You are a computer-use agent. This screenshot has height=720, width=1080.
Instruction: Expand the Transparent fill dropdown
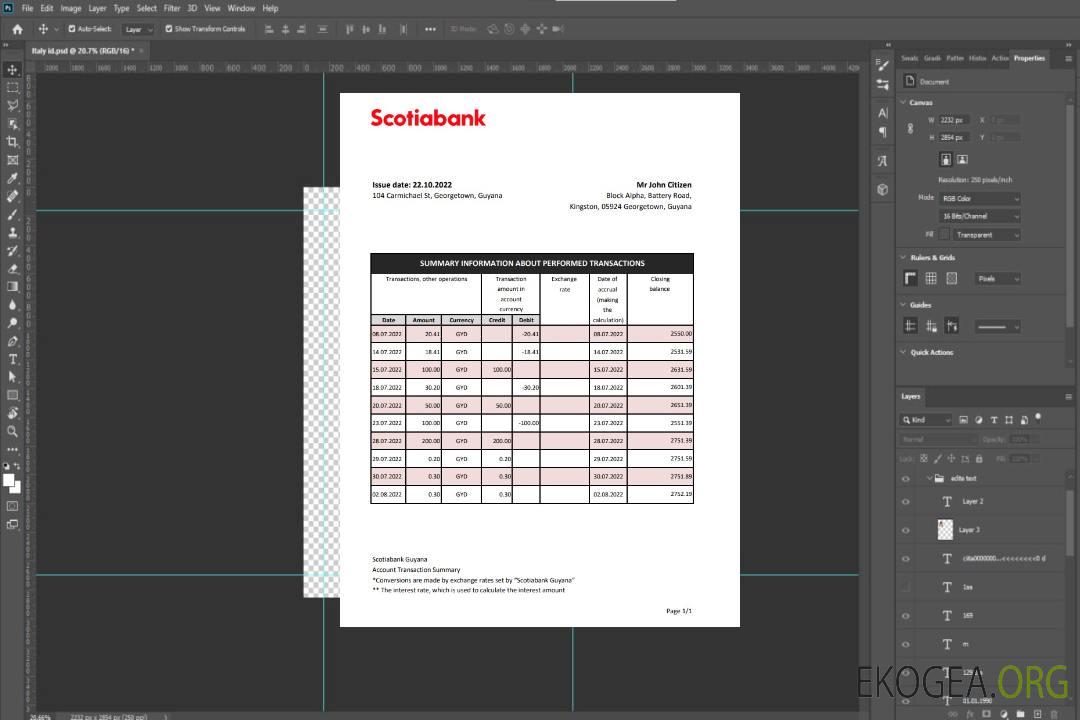click(986, 235)
